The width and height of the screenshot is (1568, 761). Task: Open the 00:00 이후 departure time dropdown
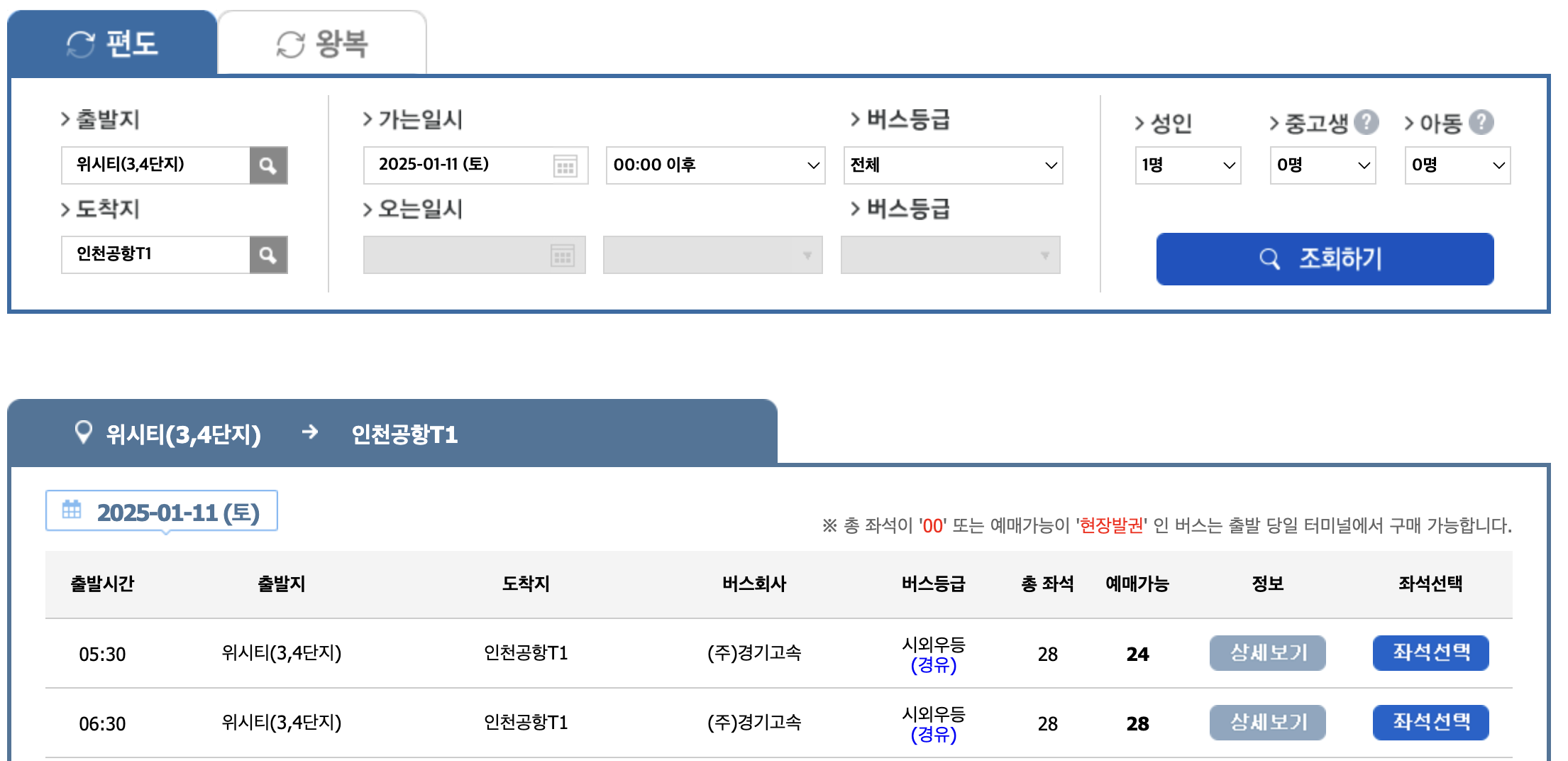tap(715, 165)
